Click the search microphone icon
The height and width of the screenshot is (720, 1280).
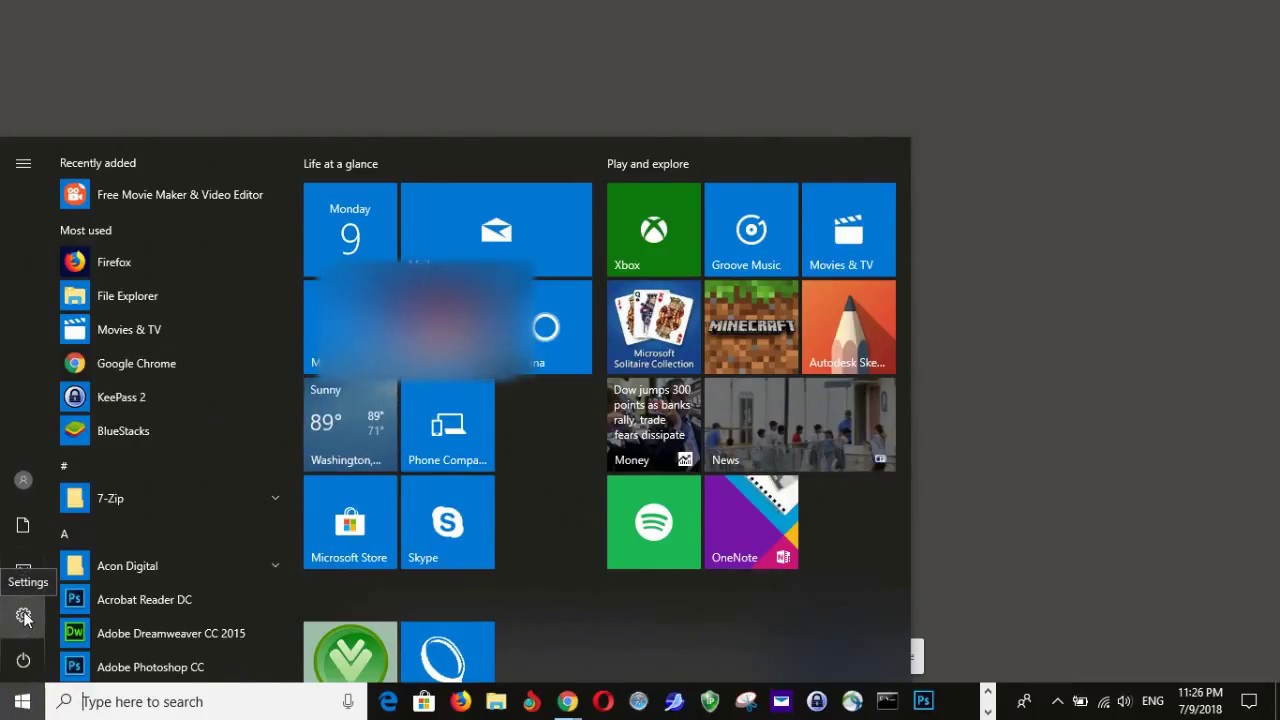pyautogui.click(x=348, y=702)
